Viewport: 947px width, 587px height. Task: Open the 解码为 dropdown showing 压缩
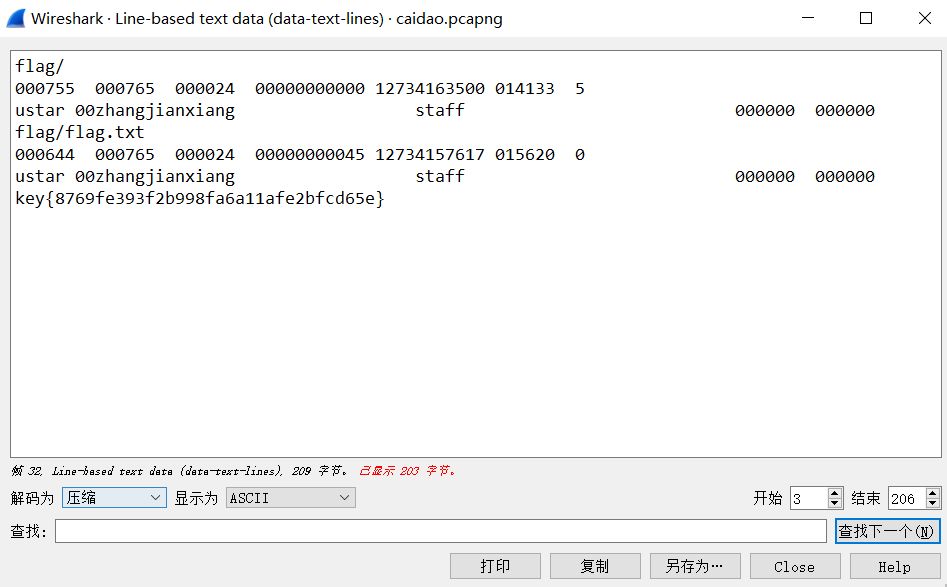tap(113, 497)
